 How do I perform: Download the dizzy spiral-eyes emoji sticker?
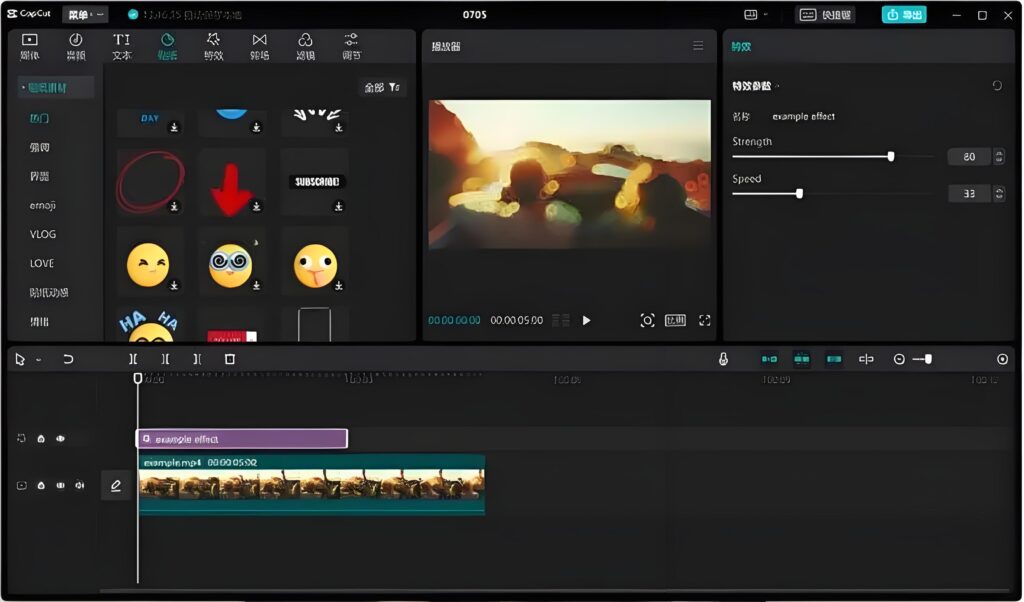(x=257, y=285)
